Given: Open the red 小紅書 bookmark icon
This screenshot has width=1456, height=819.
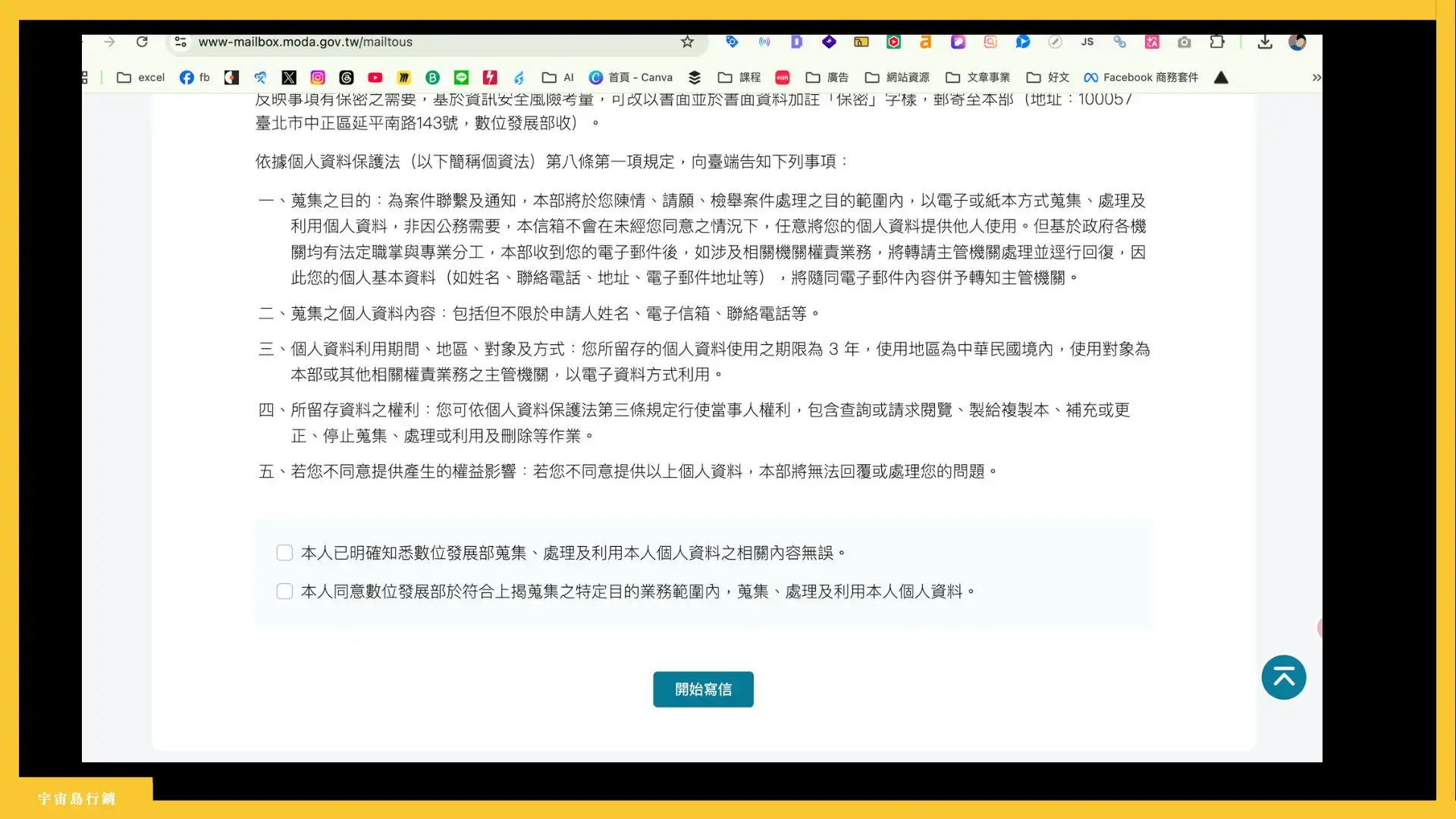Looking at the screenshot, I should coord(783,77).
